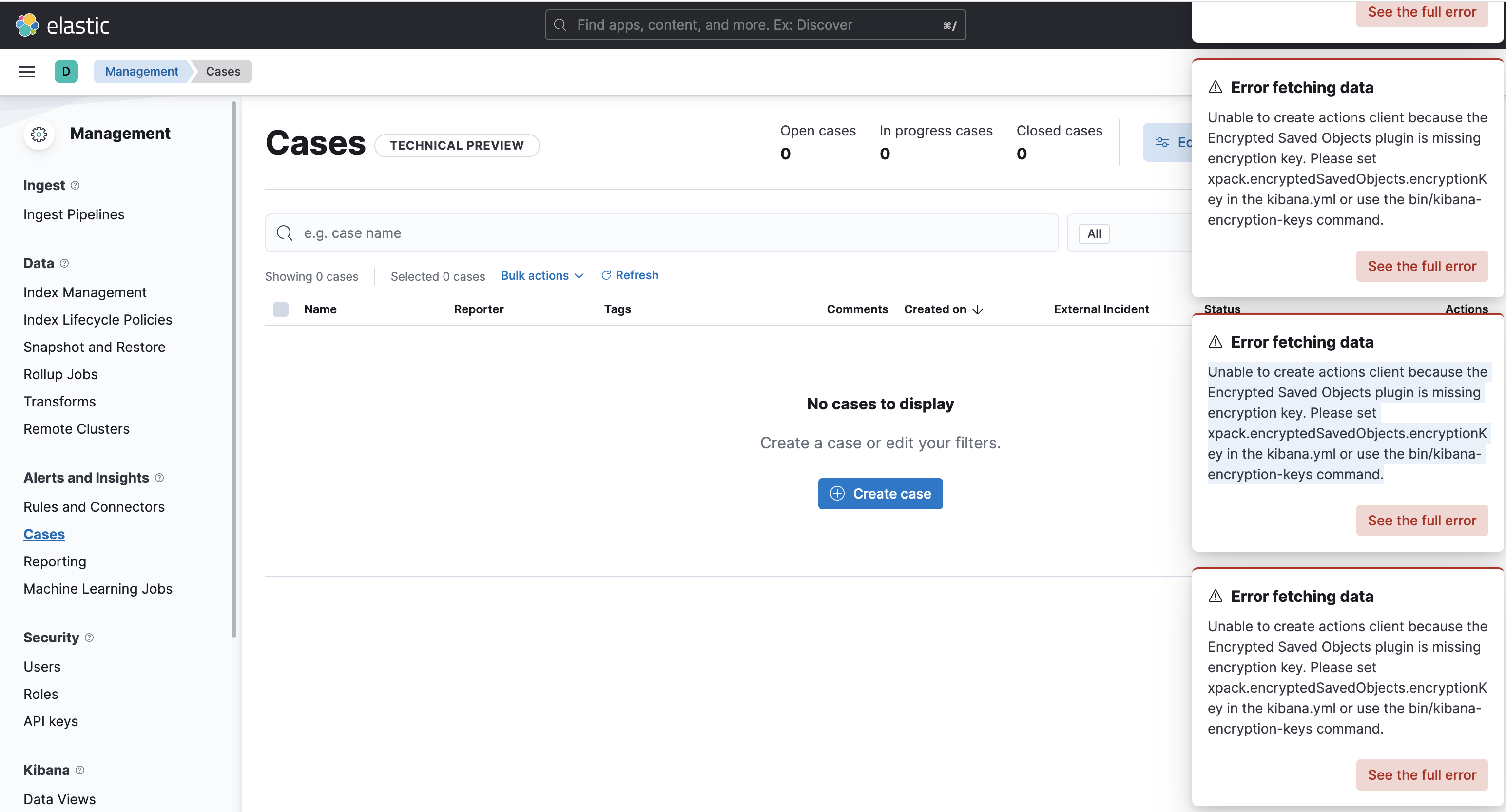Click the Management breadcrumb
Screen dimensions: 1506x812
tap(141, 71)
